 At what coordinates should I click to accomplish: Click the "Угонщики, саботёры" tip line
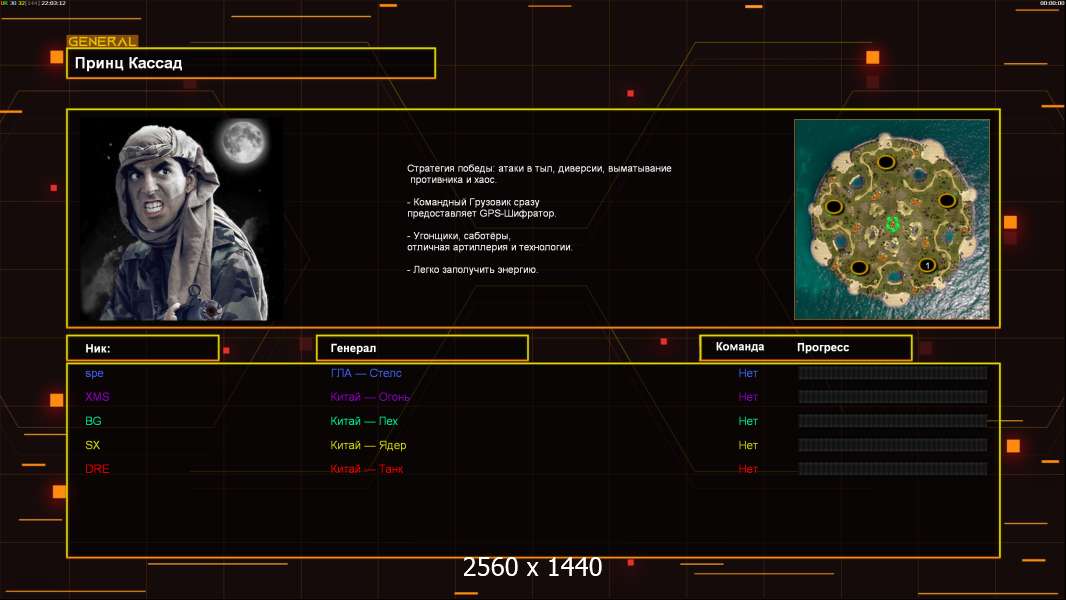click(459, 236)
